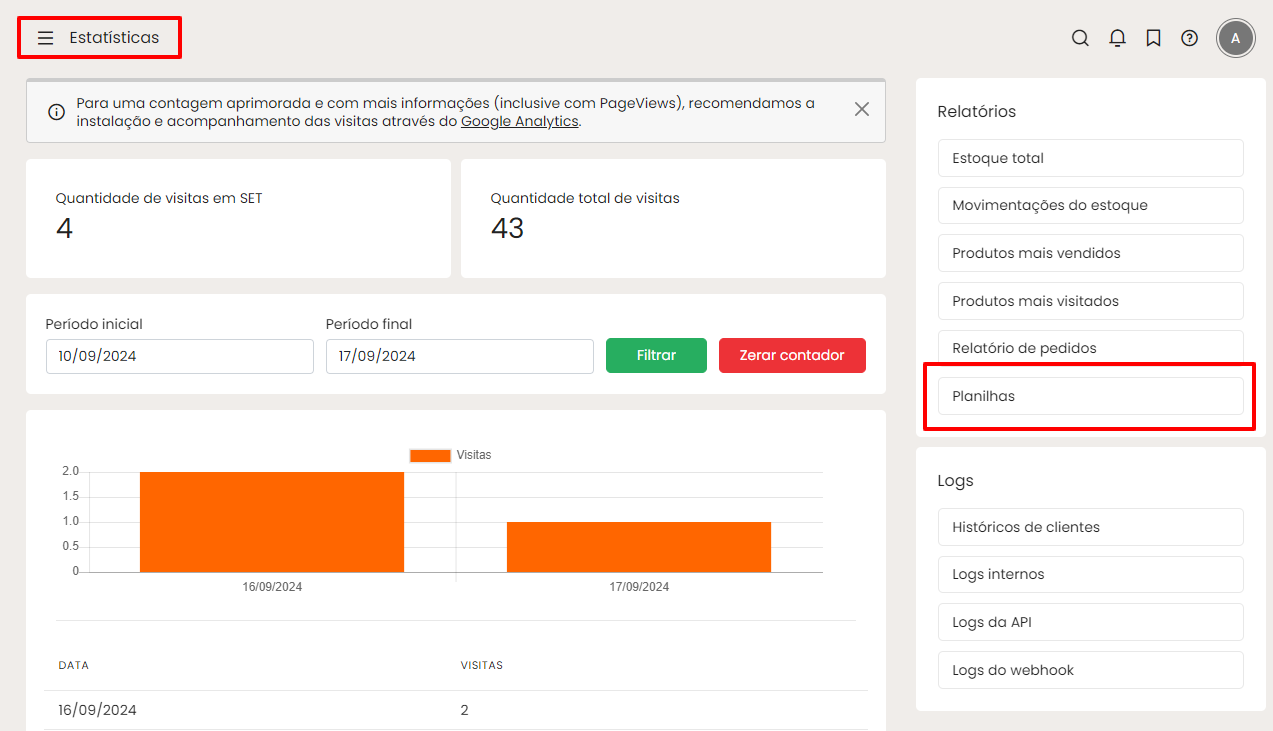This screenshot has height=731, width=1273.
Task: Click the Período final date field
Action: (459, 356)
